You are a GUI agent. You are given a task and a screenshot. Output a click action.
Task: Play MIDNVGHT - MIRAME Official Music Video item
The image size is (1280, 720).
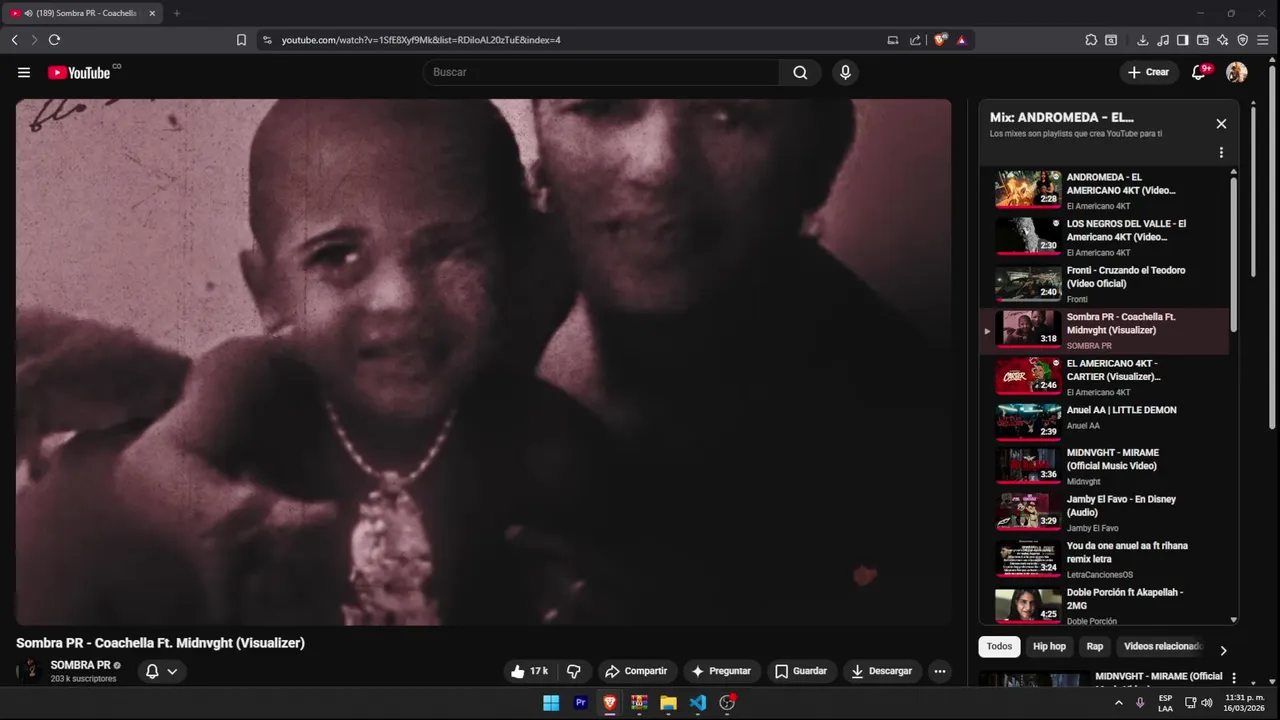[x=1102, y=467]
